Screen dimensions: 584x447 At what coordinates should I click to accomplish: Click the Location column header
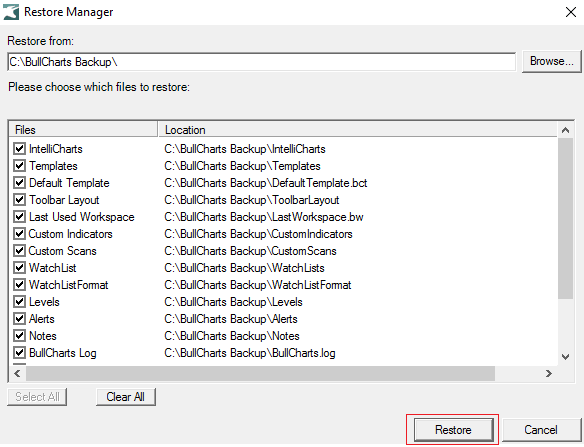pos(358,130)
